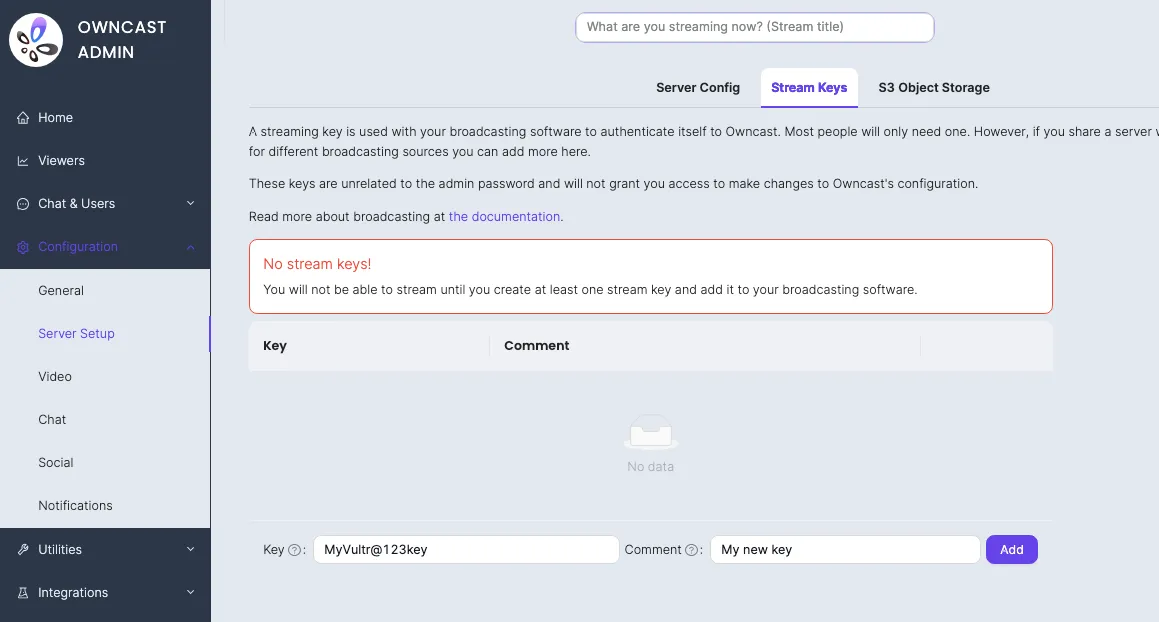1159x622 pixels.
Task: Click the Chat & Users bubble icon
Action: click(x=23, y=203)
